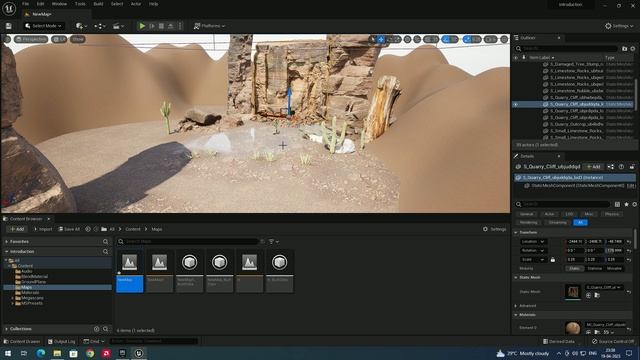Open the editor Settings dropdown at top right

pyautogui.click(x=619, y=26)
